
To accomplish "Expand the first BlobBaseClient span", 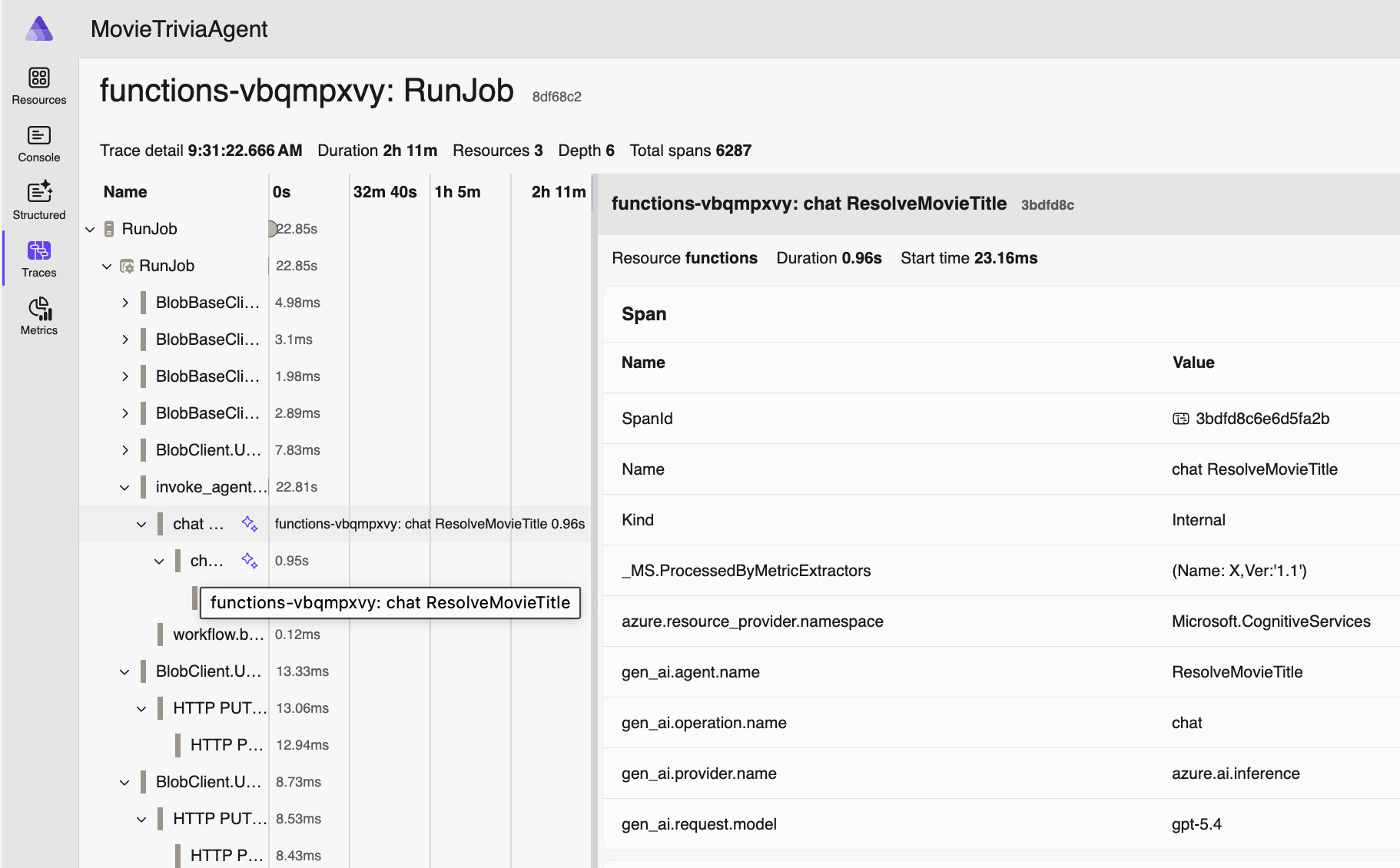I will (x=124, y=303).
